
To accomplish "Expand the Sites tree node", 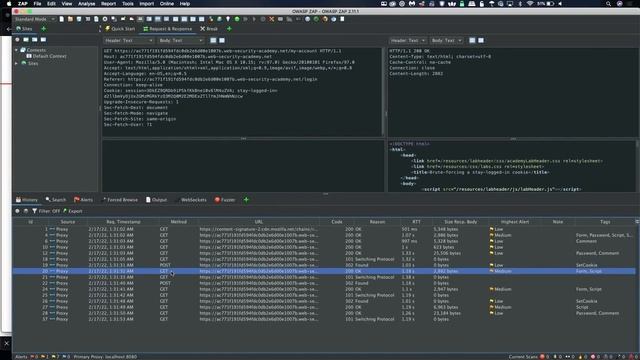I will tap(16, 63).
